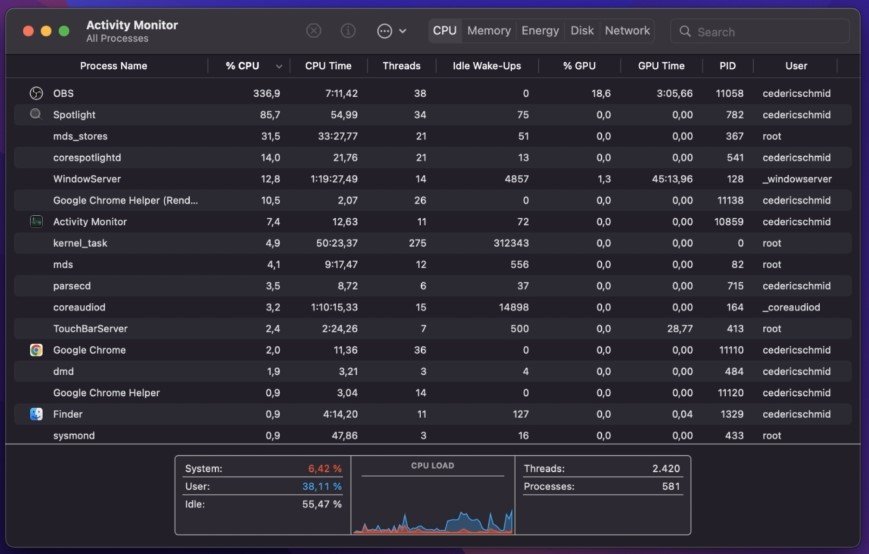Sort by User column header

tap(796, 66)
